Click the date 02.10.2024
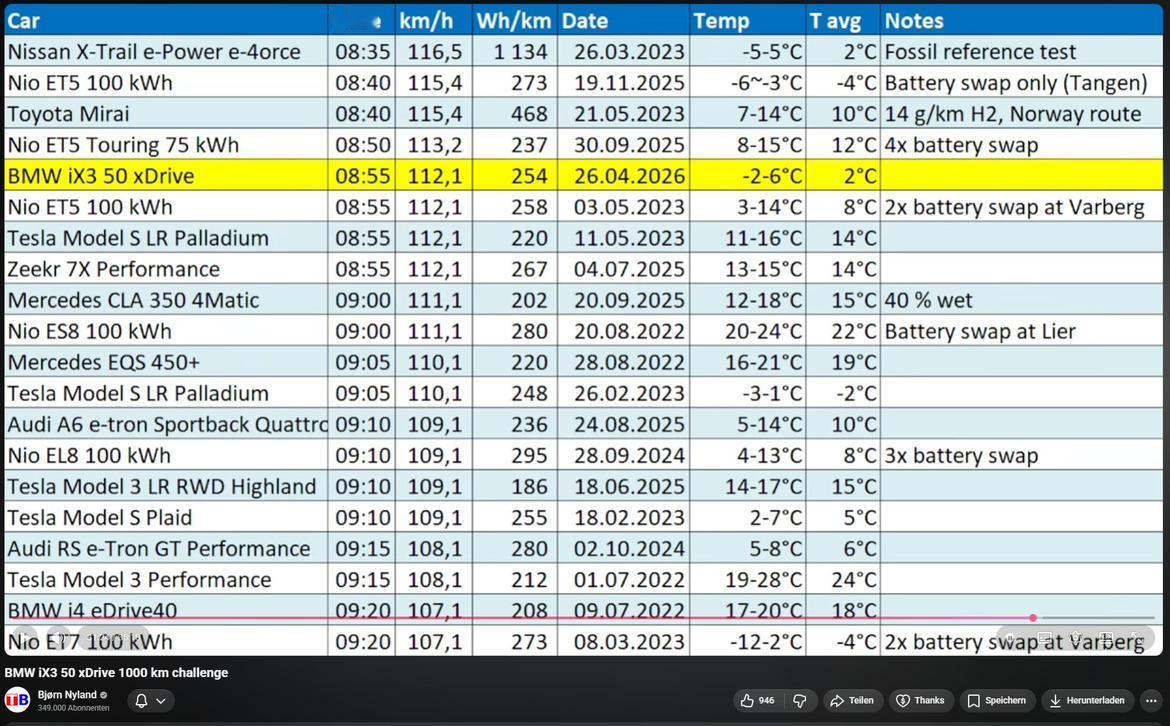The width and height of the screenshot is (1170, 726). [x=629, y=548]
